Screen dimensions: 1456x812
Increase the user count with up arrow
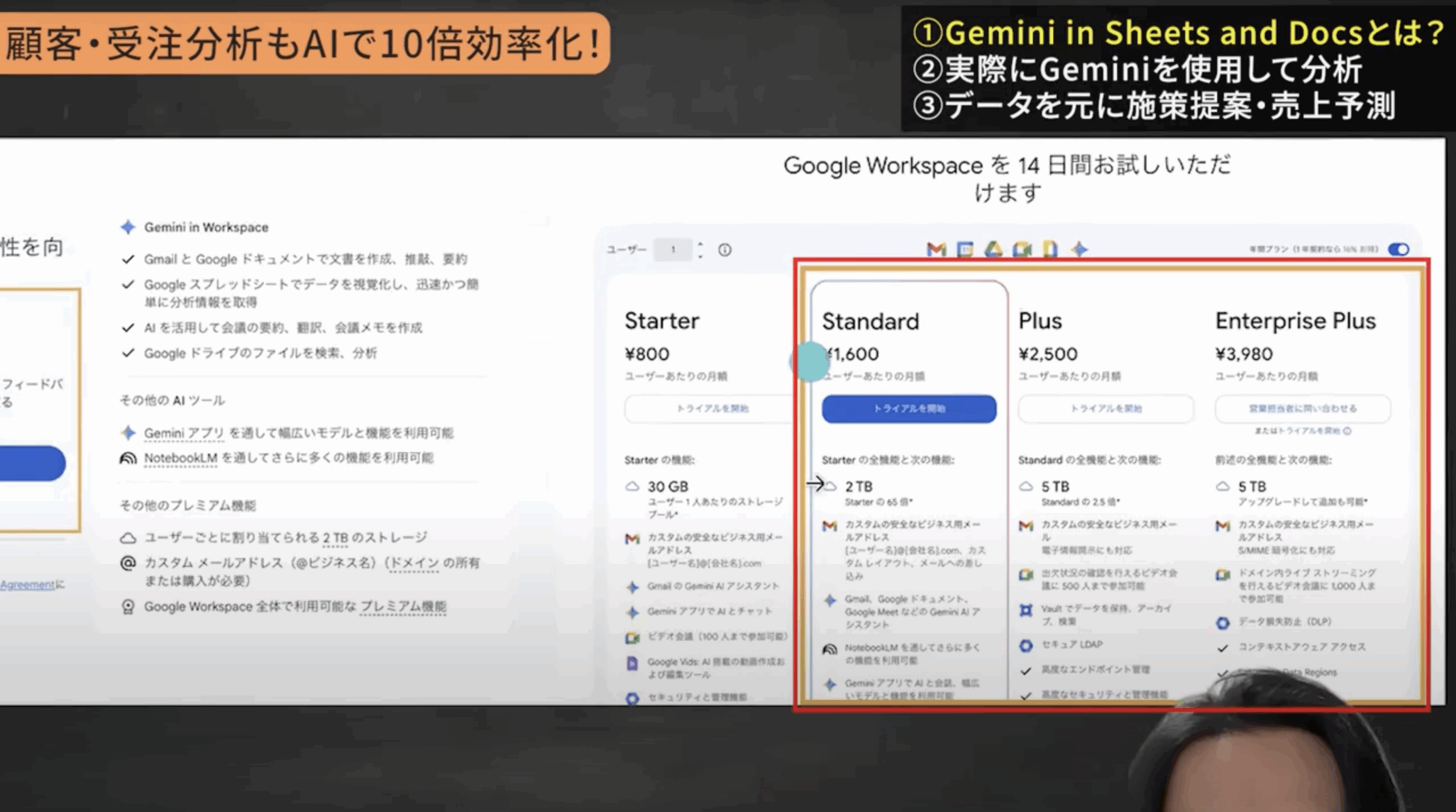click(x=700, y=245)
